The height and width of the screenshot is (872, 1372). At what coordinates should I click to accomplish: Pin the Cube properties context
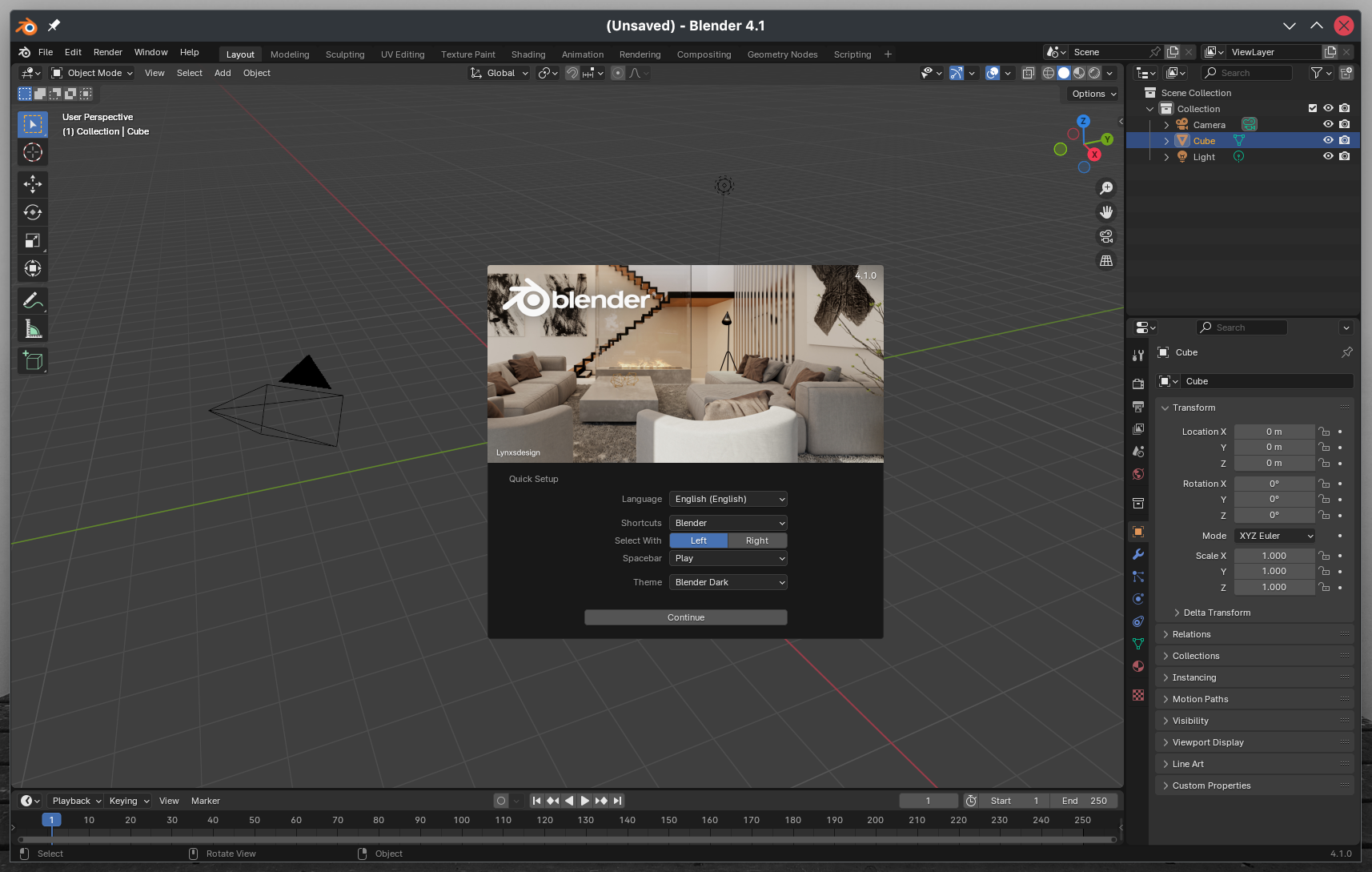(1346, 352)
